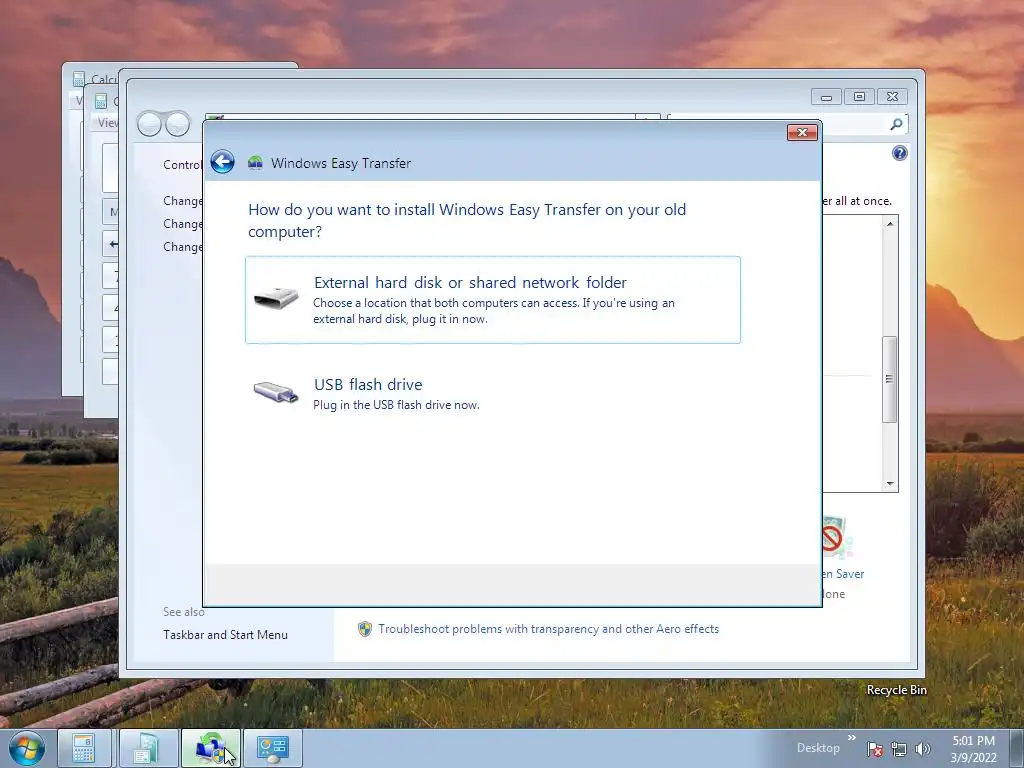
Task: Open the second taskbar application icon
Action: [x=148, y=748]
